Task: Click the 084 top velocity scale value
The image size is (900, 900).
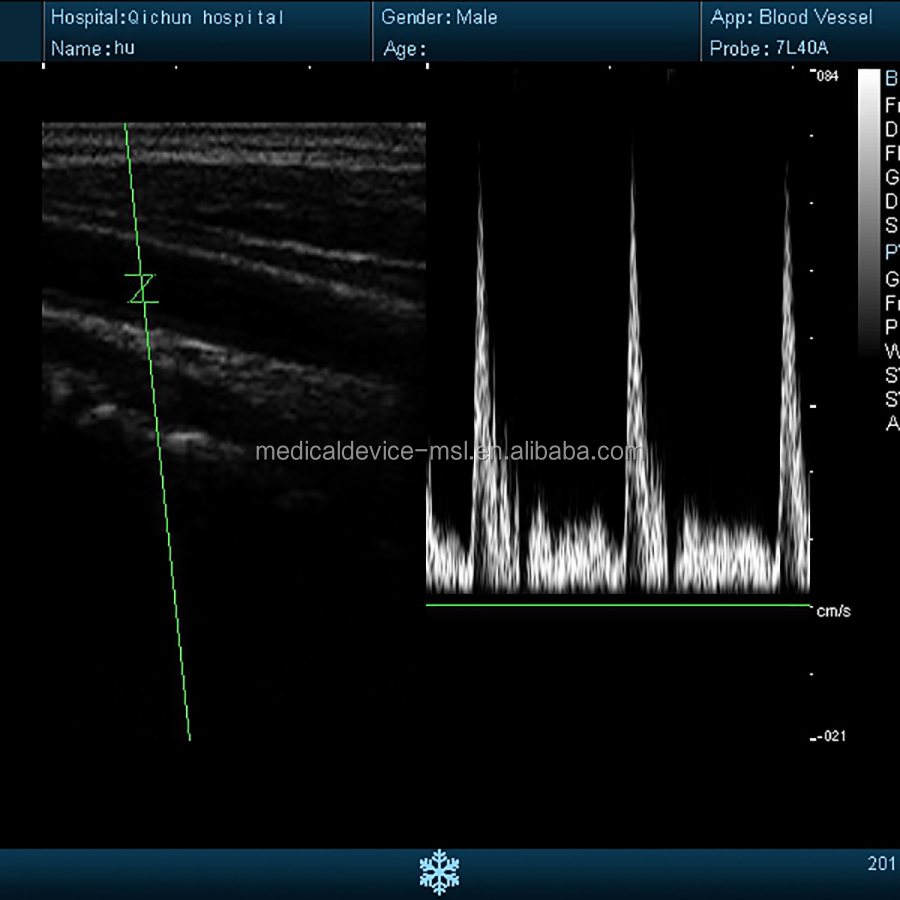Action: click(x=827, y=76)
